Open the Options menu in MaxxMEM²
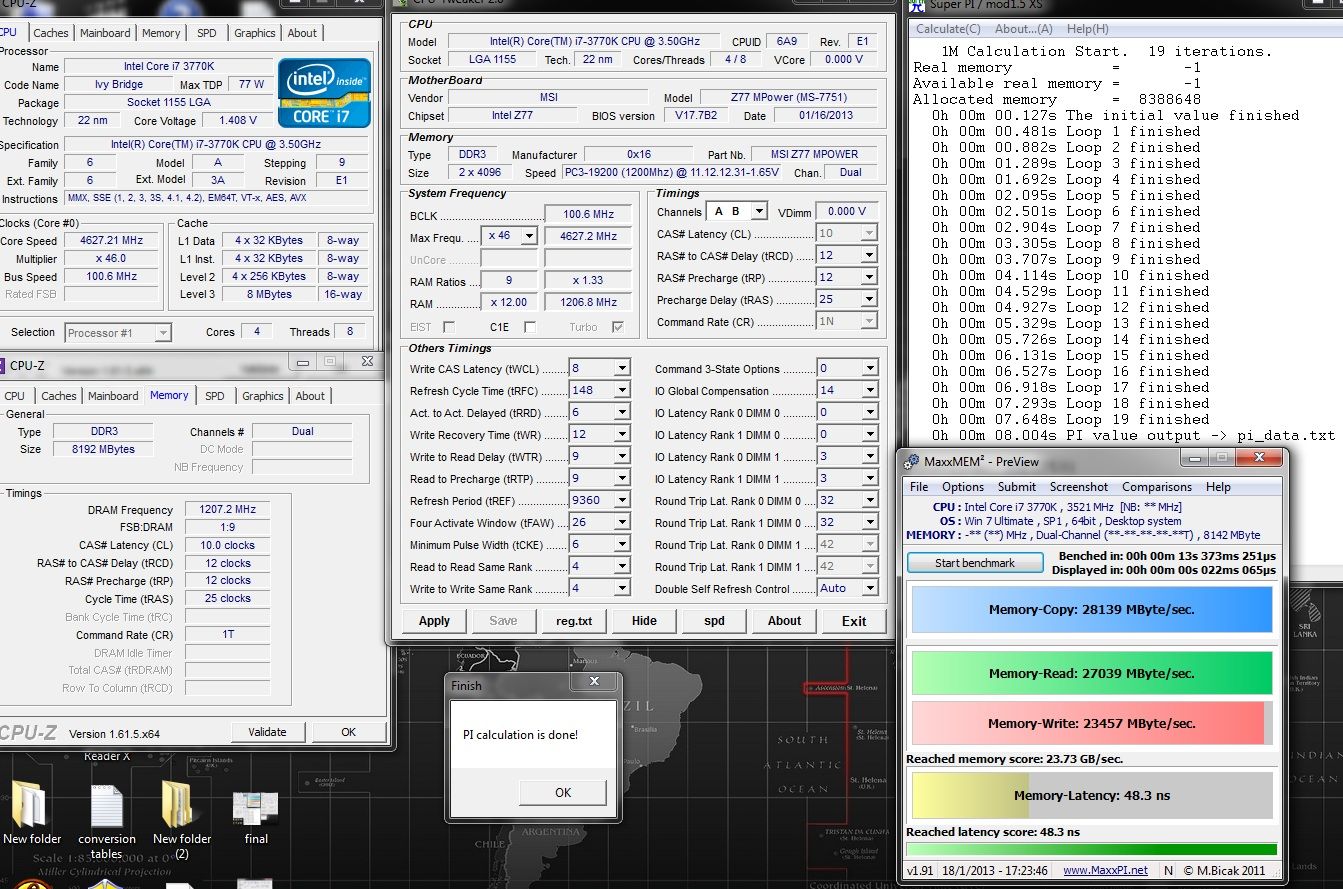The height and width of the screenshot is (889, 1343). point(963,487)
